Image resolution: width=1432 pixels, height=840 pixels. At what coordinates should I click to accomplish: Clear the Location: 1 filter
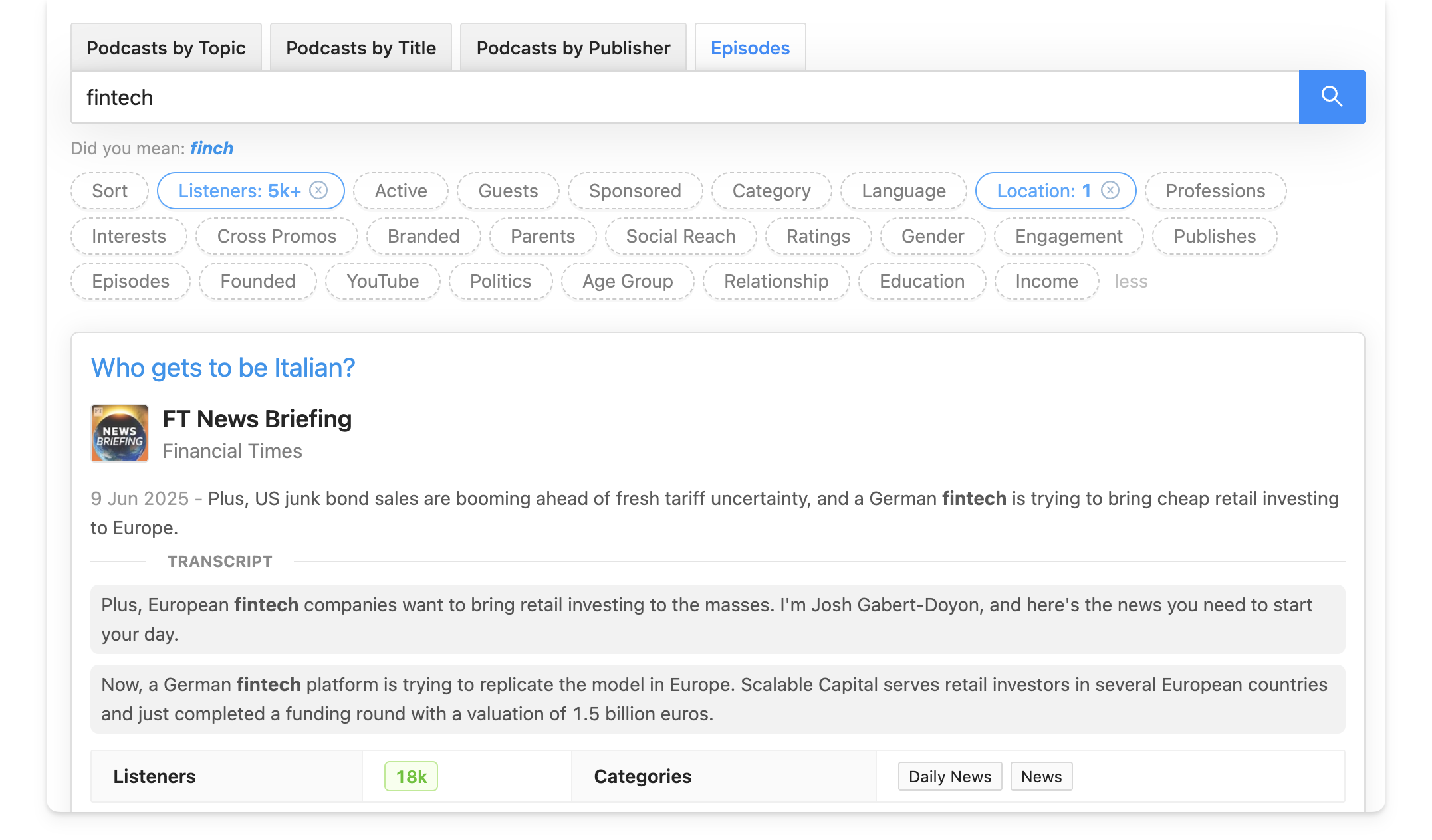coord(1109,191)
